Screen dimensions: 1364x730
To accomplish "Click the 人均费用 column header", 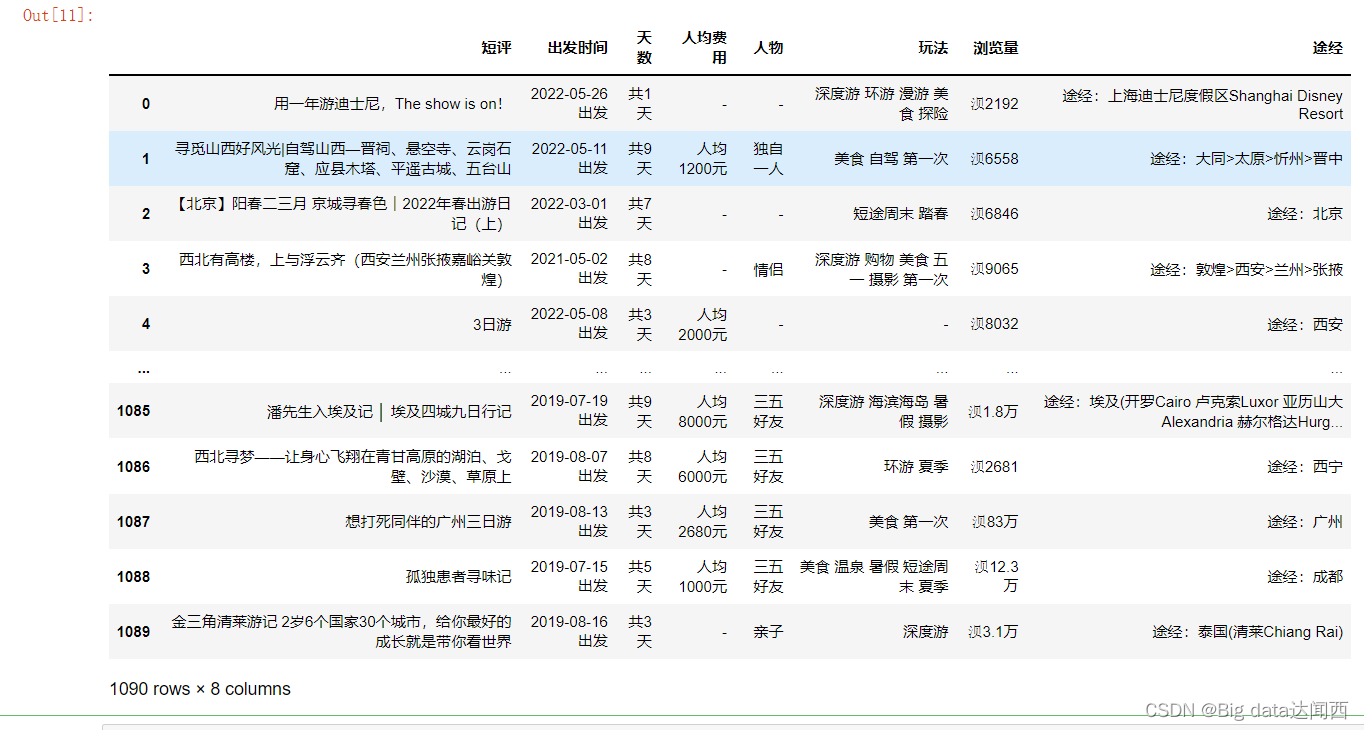I will pyautogui.click(x=704, y=48).
